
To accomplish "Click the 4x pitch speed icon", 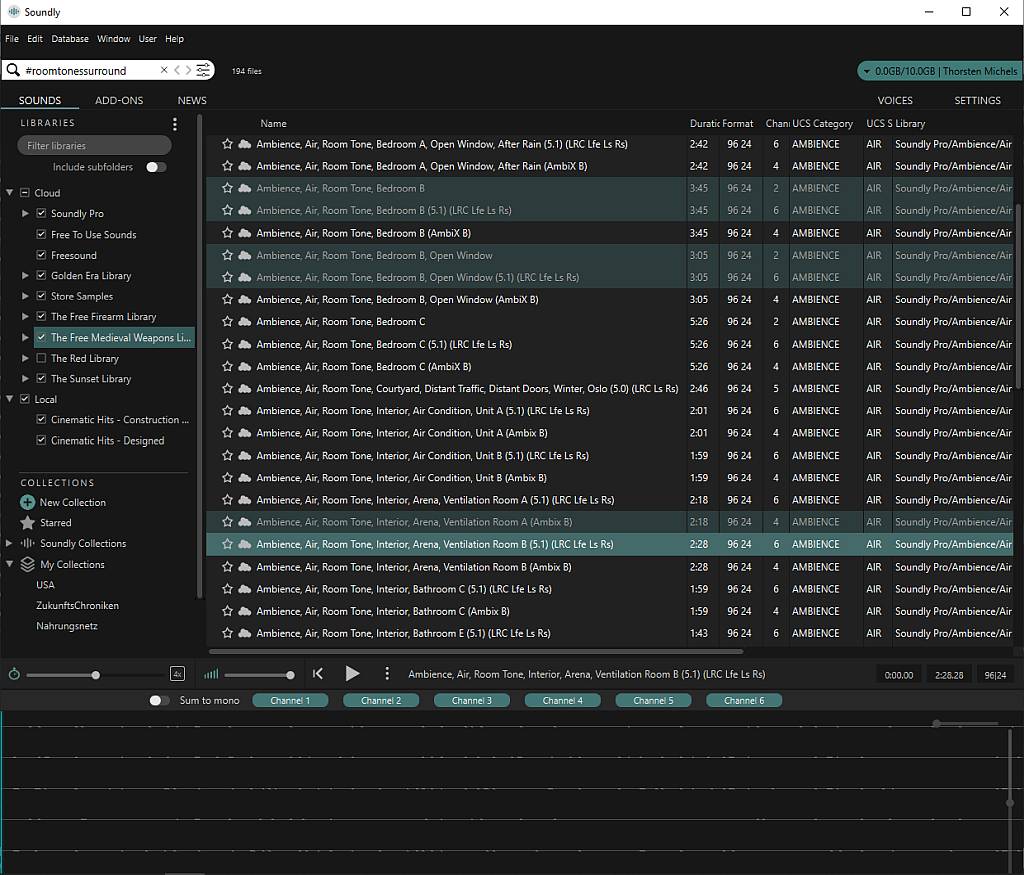I will click(x=177, y=674).
